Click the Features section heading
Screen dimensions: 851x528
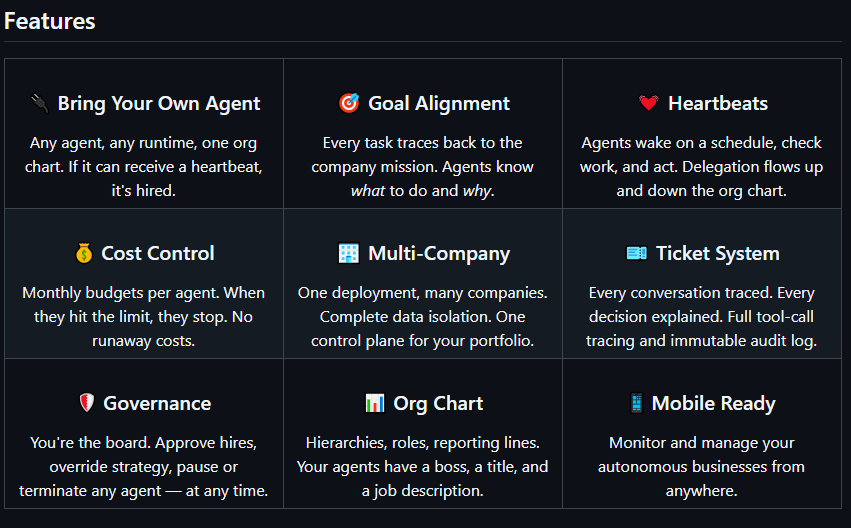click(x=50, y=21)
